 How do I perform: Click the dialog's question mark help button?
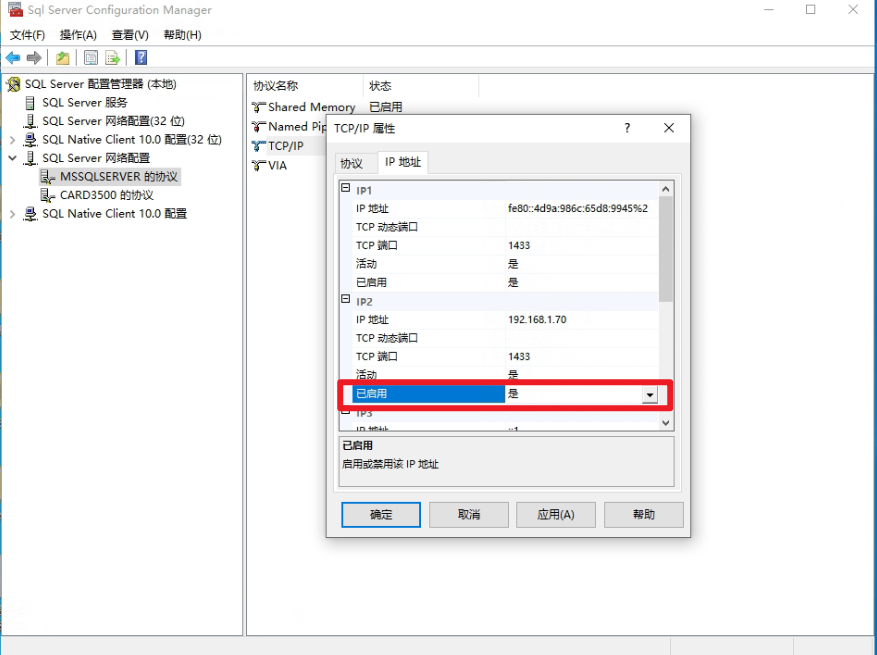point(627,128)
